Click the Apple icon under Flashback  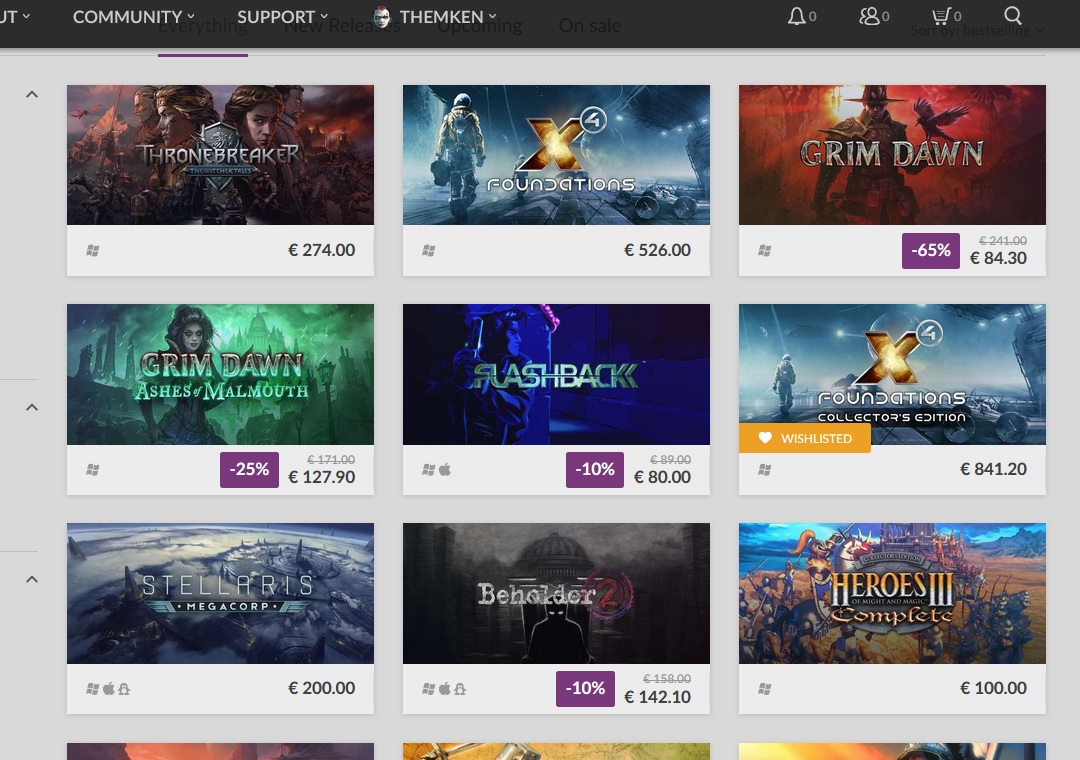point(445,469)
